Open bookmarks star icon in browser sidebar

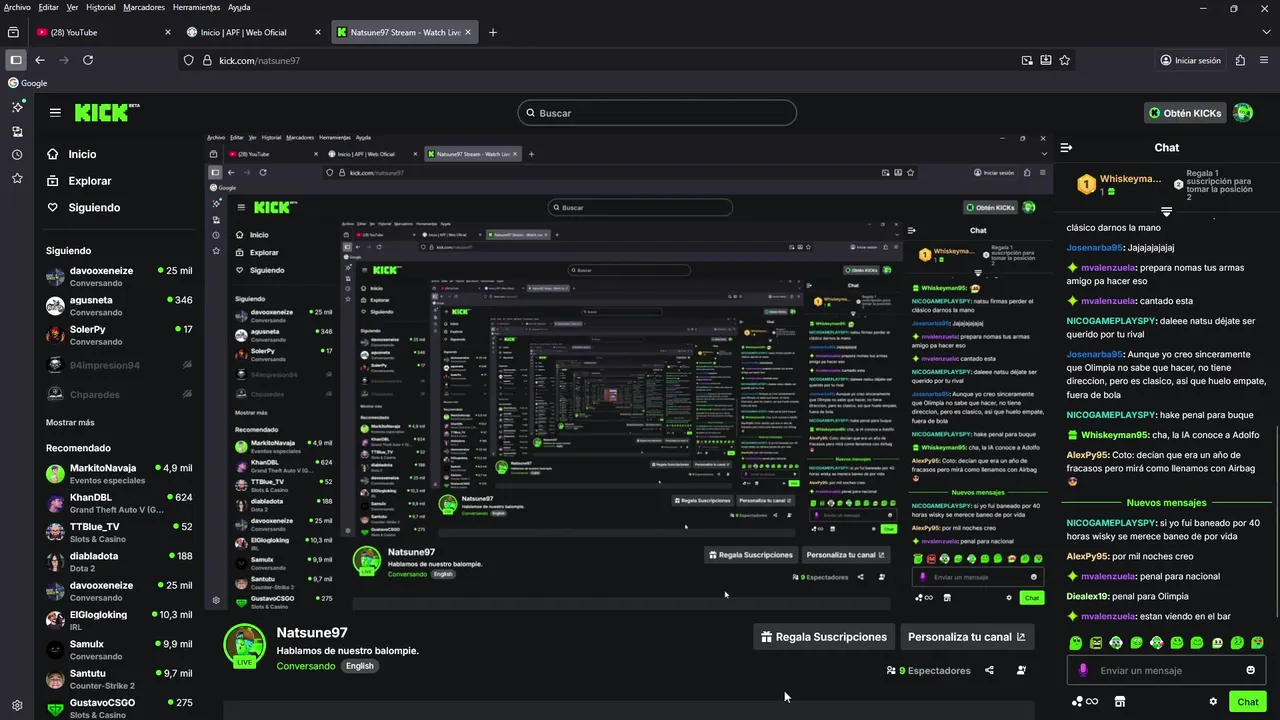coord(17,178)
